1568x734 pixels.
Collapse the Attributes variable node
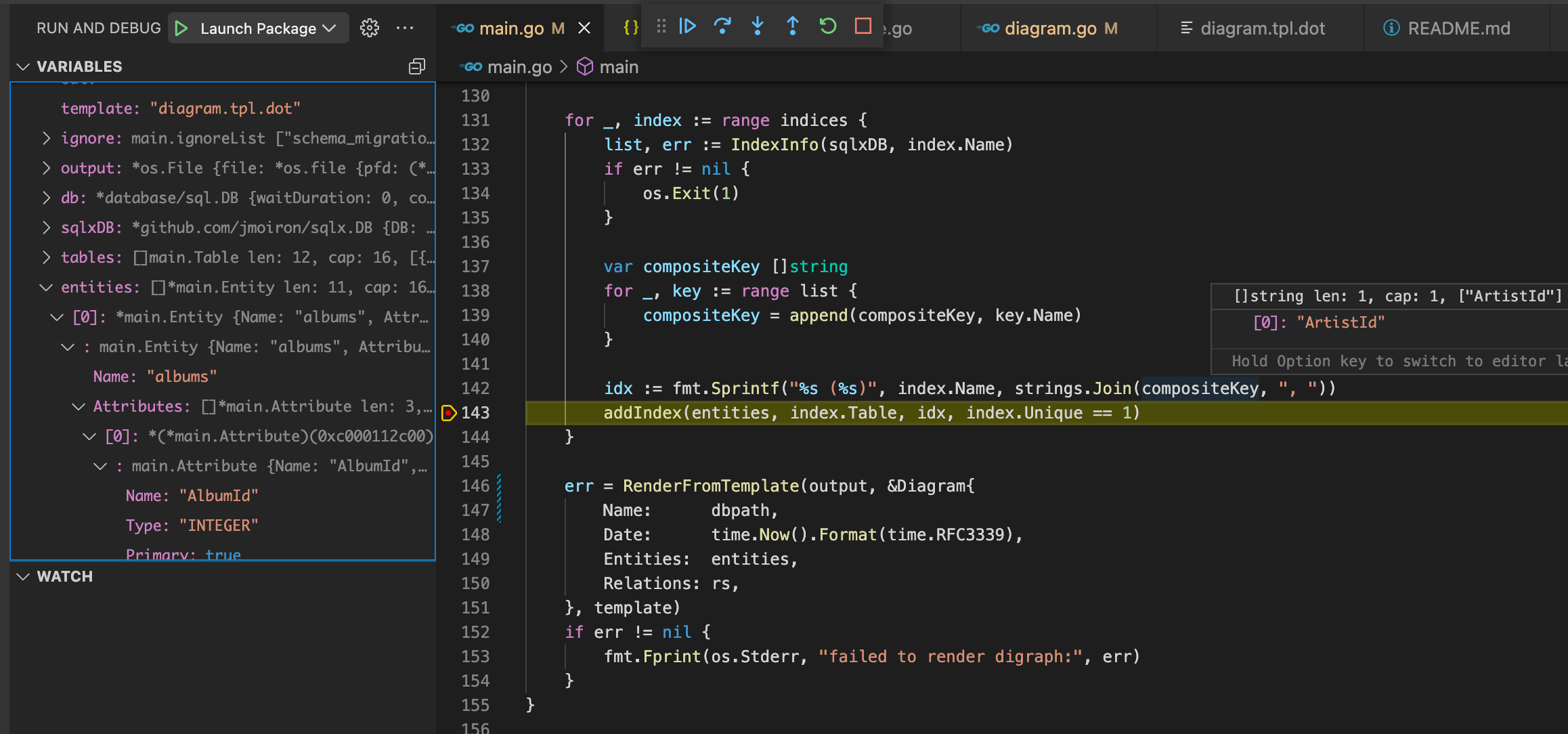tap(79, 406)
